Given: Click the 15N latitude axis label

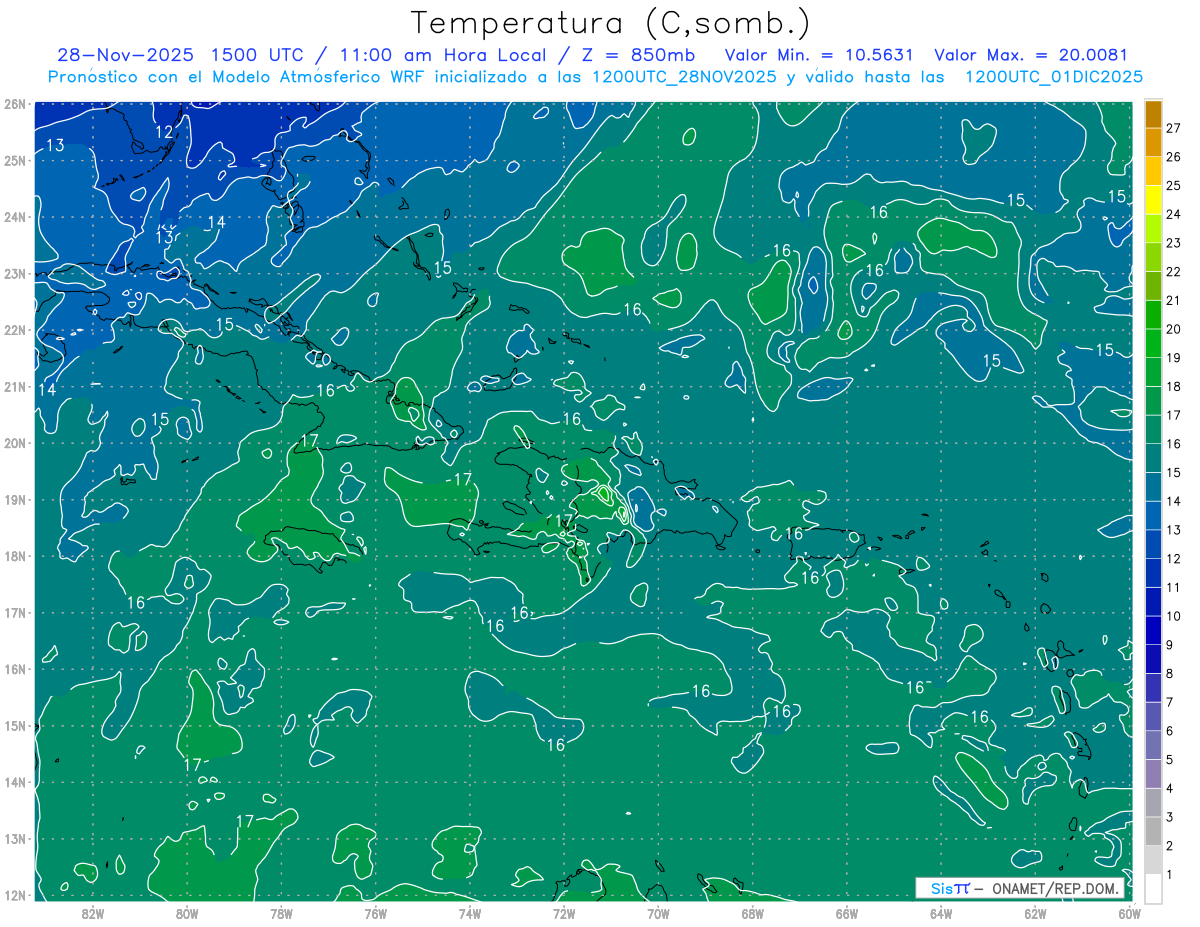Looking at the screenshot, I should tap(15, 725).
